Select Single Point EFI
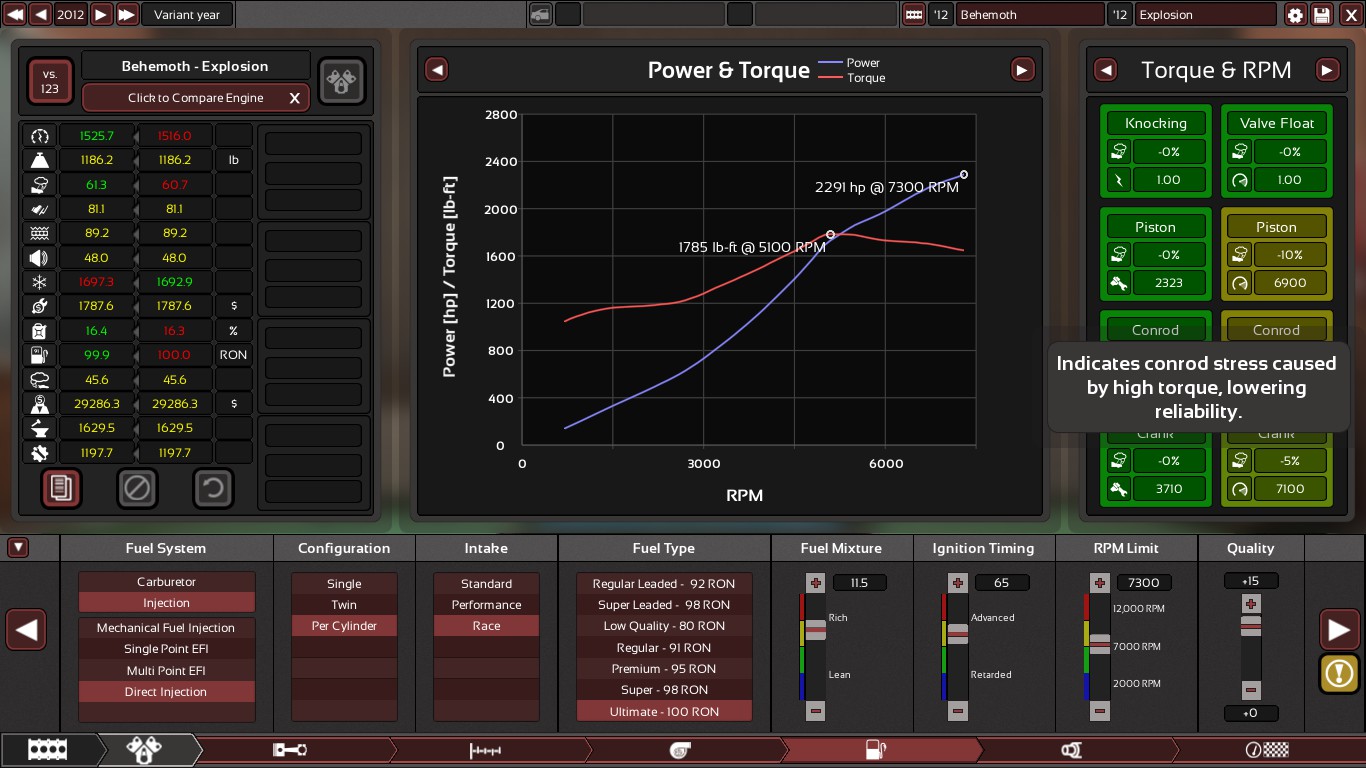 point(166,649)
